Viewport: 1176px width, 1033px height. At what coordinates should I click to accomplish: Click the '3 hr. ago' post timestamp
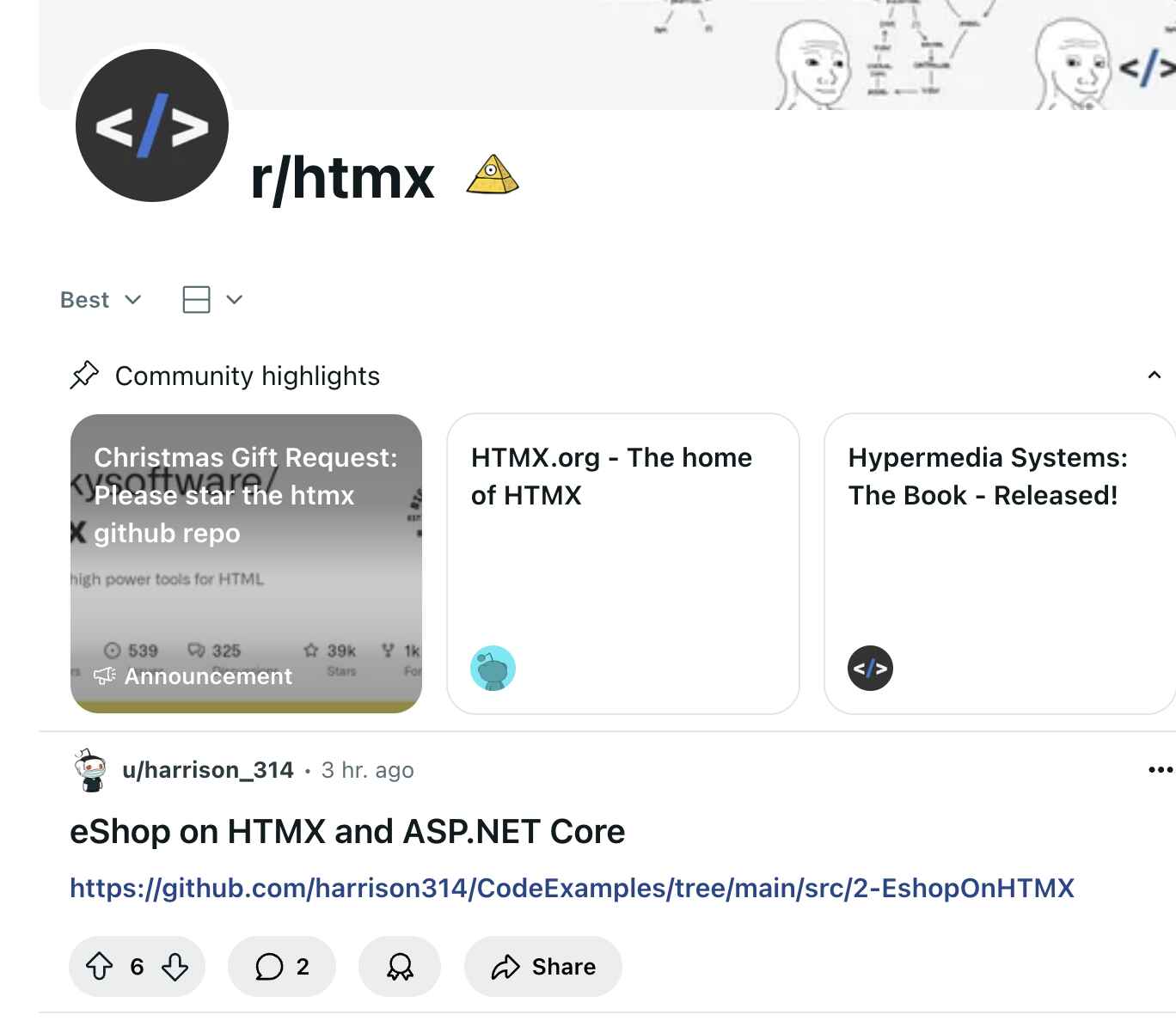pos(368,770)
